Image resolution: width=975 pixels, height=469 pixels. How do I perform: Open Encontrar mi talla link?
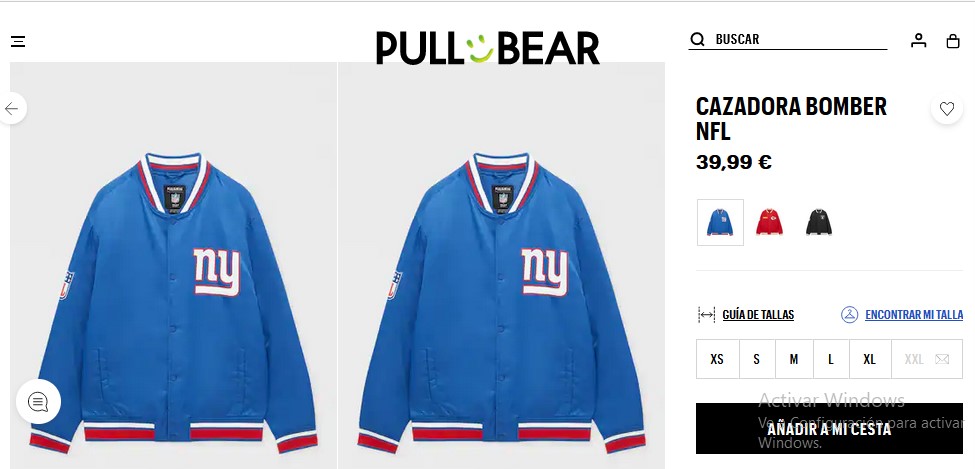click(913, 315)
